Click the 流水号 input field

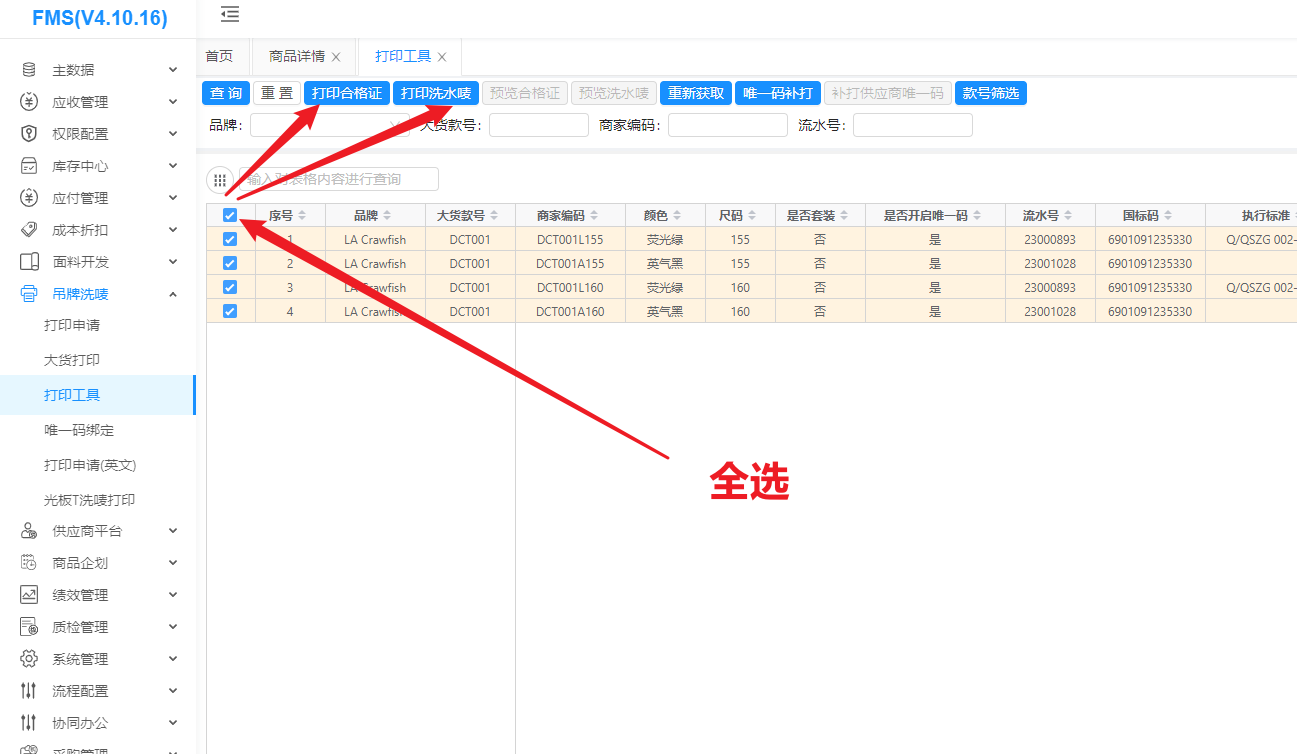(912, 125)
